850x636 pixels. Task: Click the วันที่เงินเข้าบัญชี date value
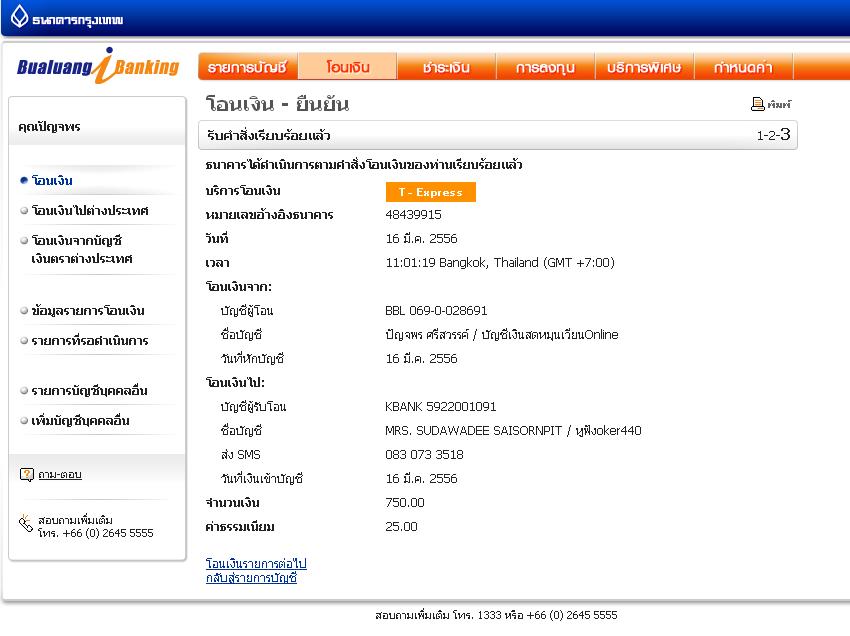[421, 479]
